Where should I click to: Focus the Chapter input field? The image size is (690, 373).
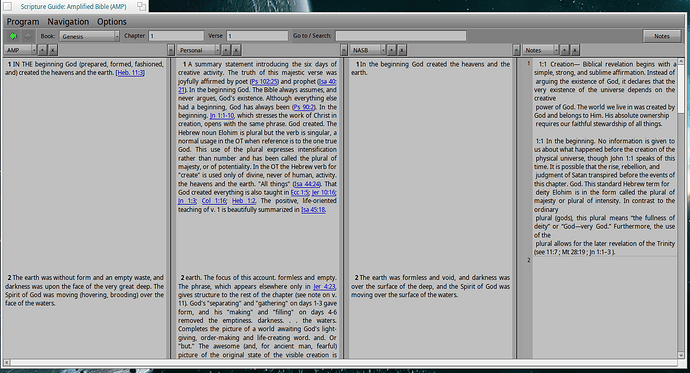176,36
